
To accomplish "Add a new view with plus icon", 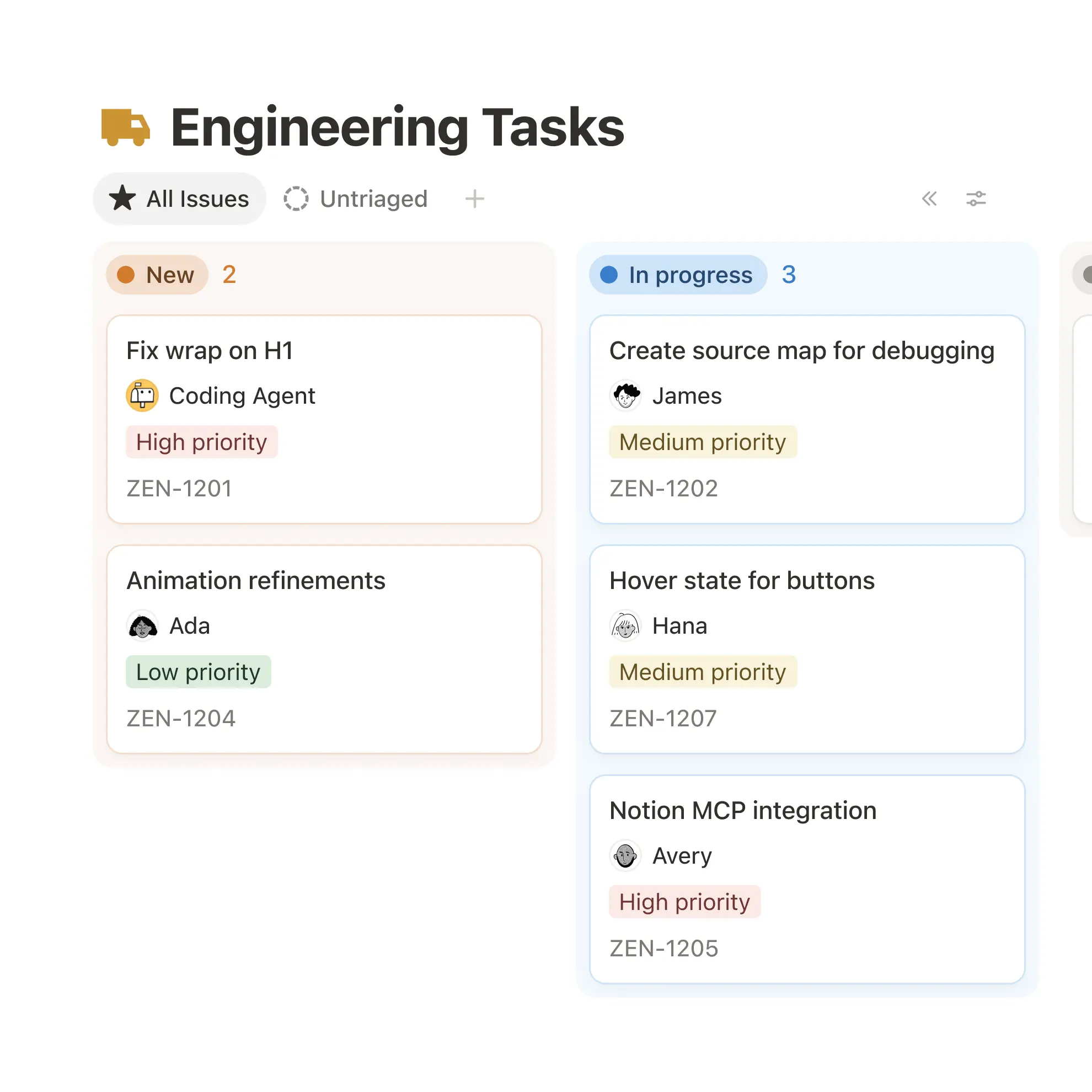I will tap(474, 199).
